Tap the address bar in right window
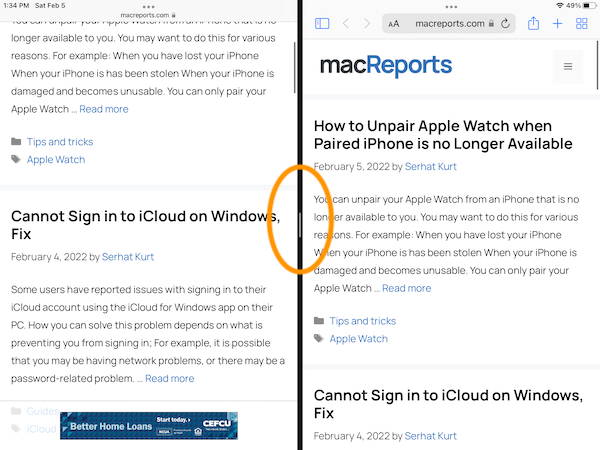 [448, 24]
